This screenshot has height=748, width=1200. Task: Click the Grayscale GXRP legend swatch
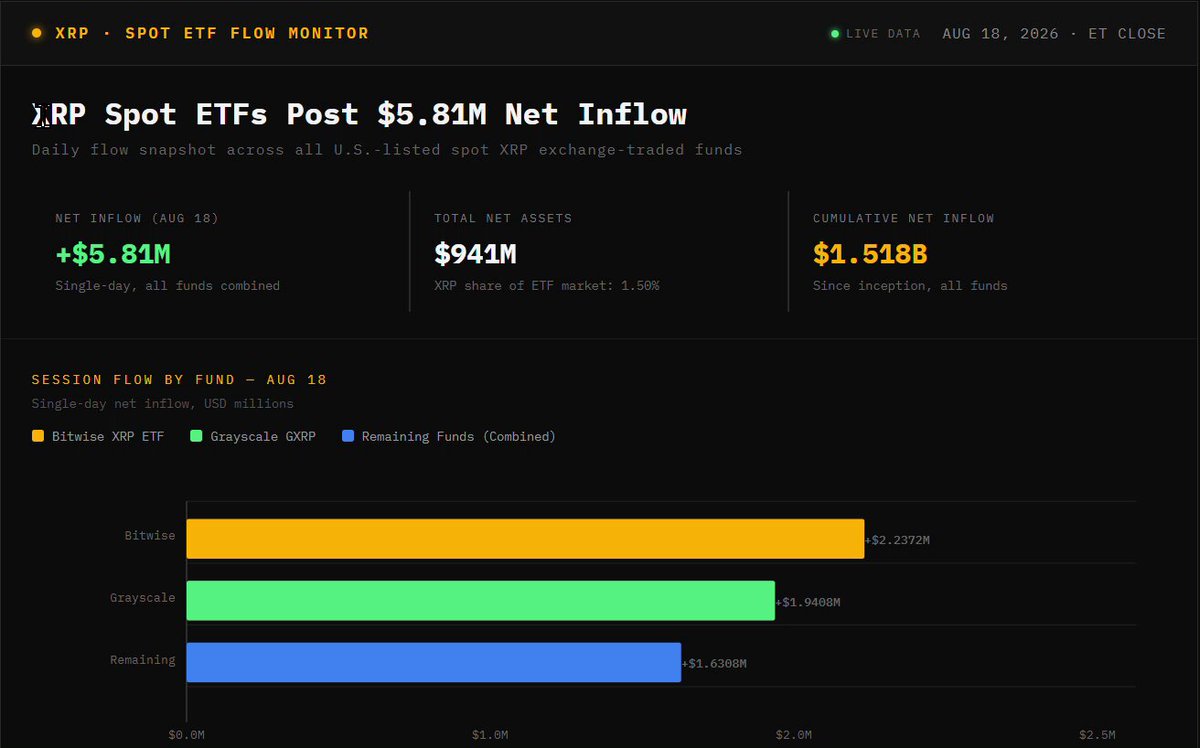pos(196,436)
